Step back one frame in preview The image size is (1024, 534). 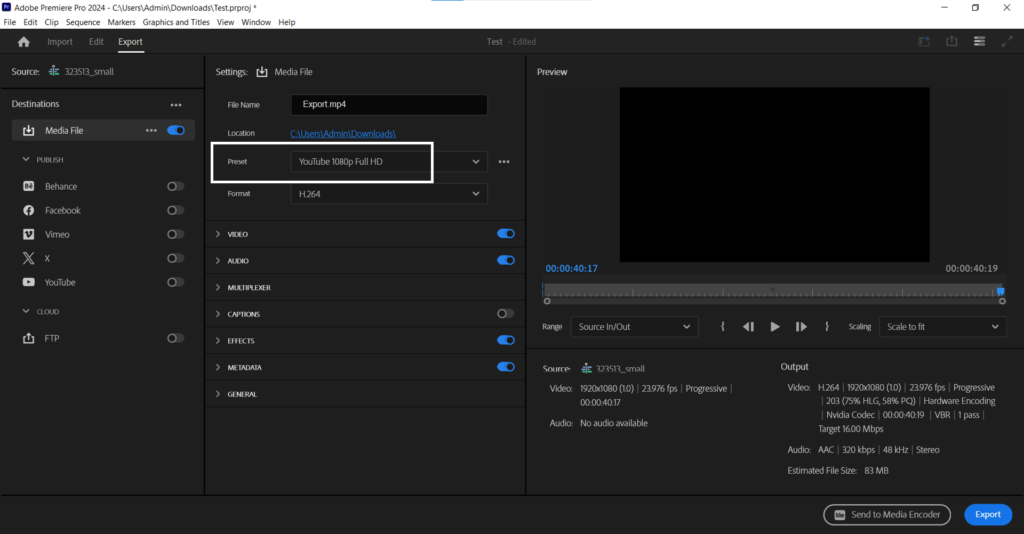(x=748, y=327)
